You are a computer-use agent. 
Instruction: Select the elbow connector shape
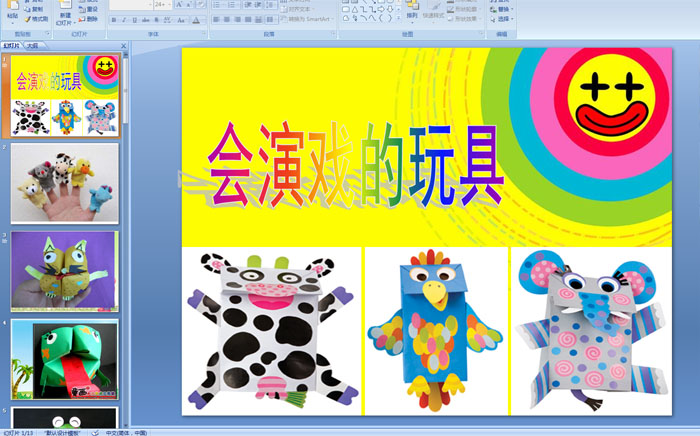[x=363, y=9]
